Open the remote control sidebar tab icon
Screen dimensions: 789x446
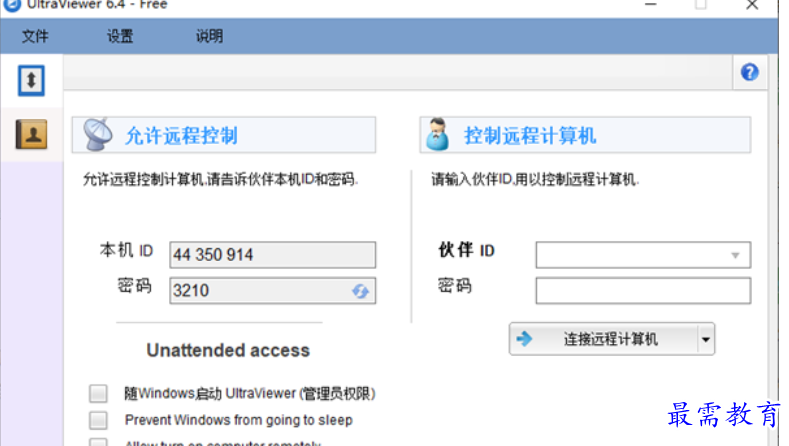(31, 80)
